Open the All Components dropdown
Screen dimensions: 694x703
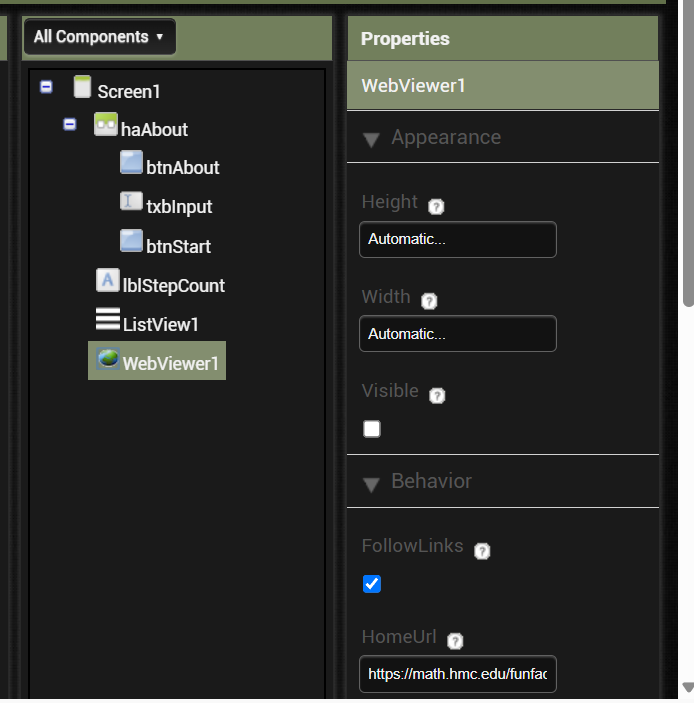pos(100,37)
